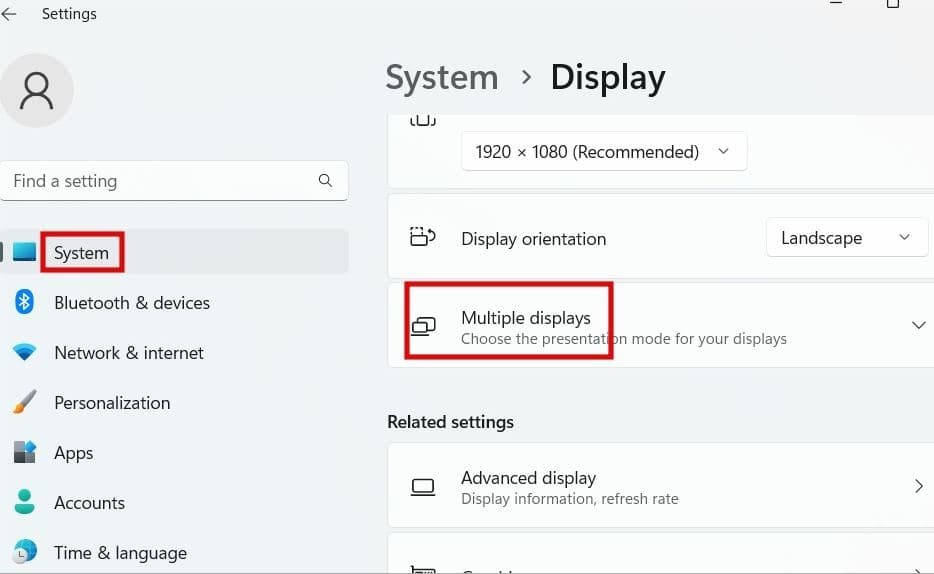Select System in the sidebar

[175, 252]
